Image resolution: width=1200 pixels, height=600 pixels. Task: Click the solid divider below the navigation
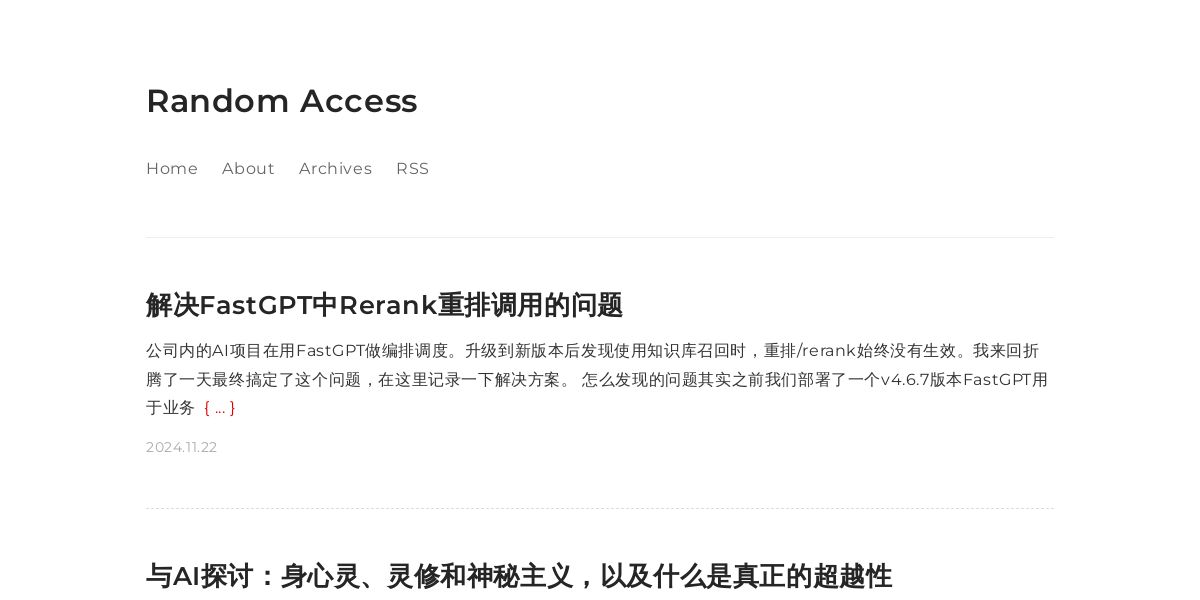pyautogui.click(x=600, y=237)
